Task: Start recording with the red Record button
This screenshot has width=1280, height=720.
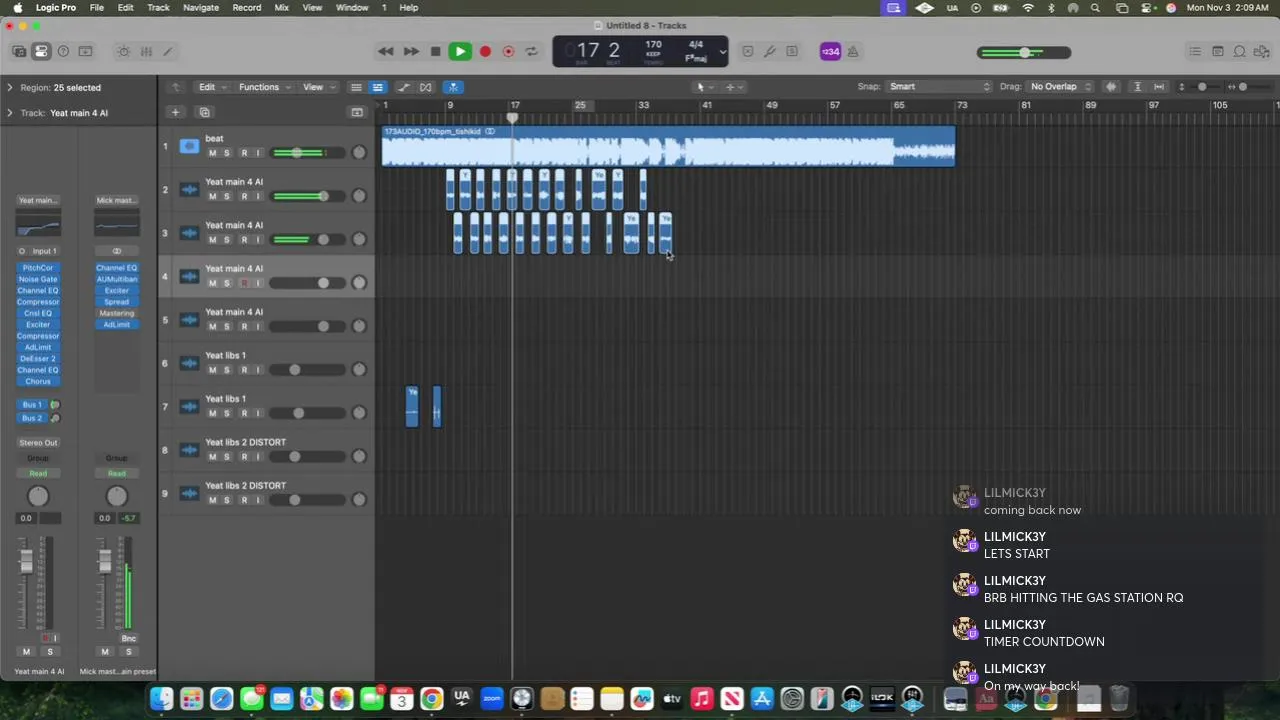Action: pyautogui.click(x=485, y=51)
